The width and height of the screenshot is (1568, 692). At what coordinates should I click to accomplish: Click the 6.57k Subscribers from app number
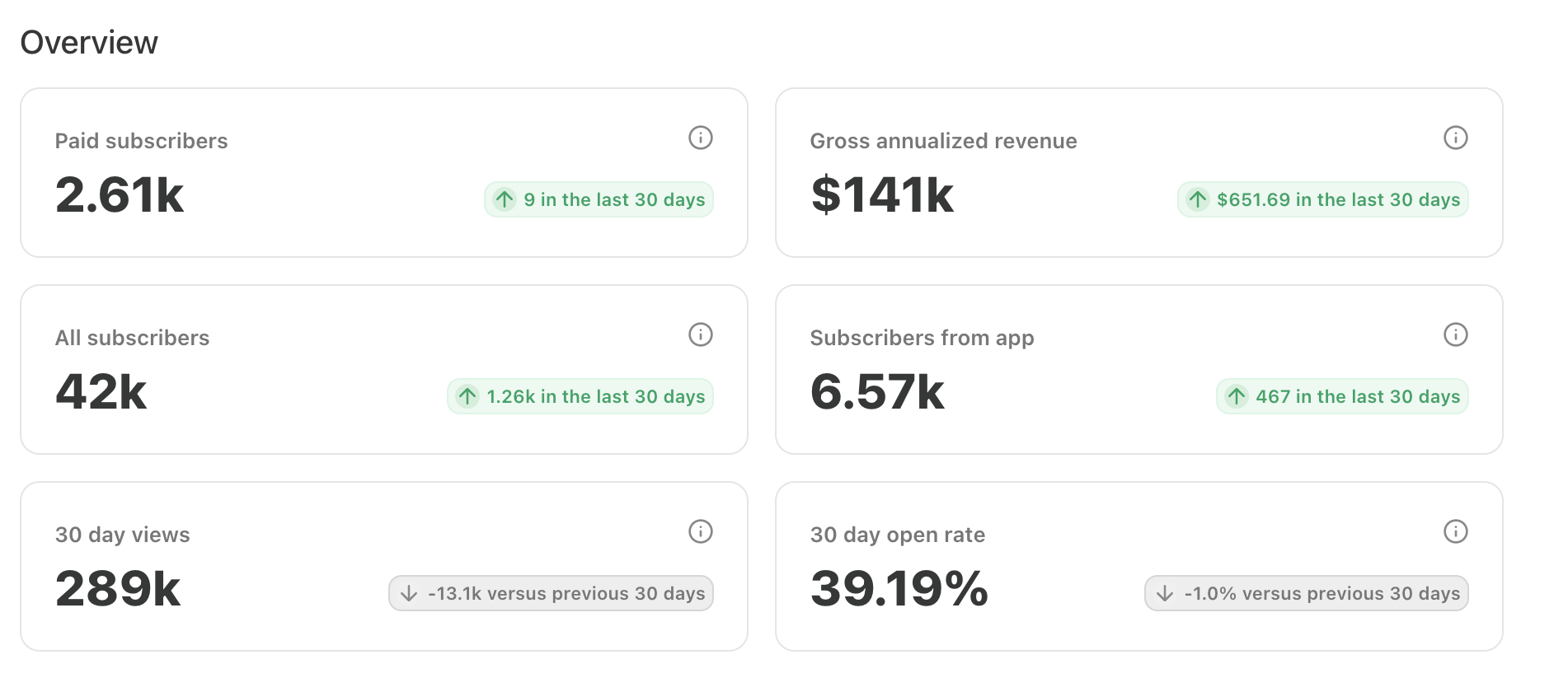point(877,392)
